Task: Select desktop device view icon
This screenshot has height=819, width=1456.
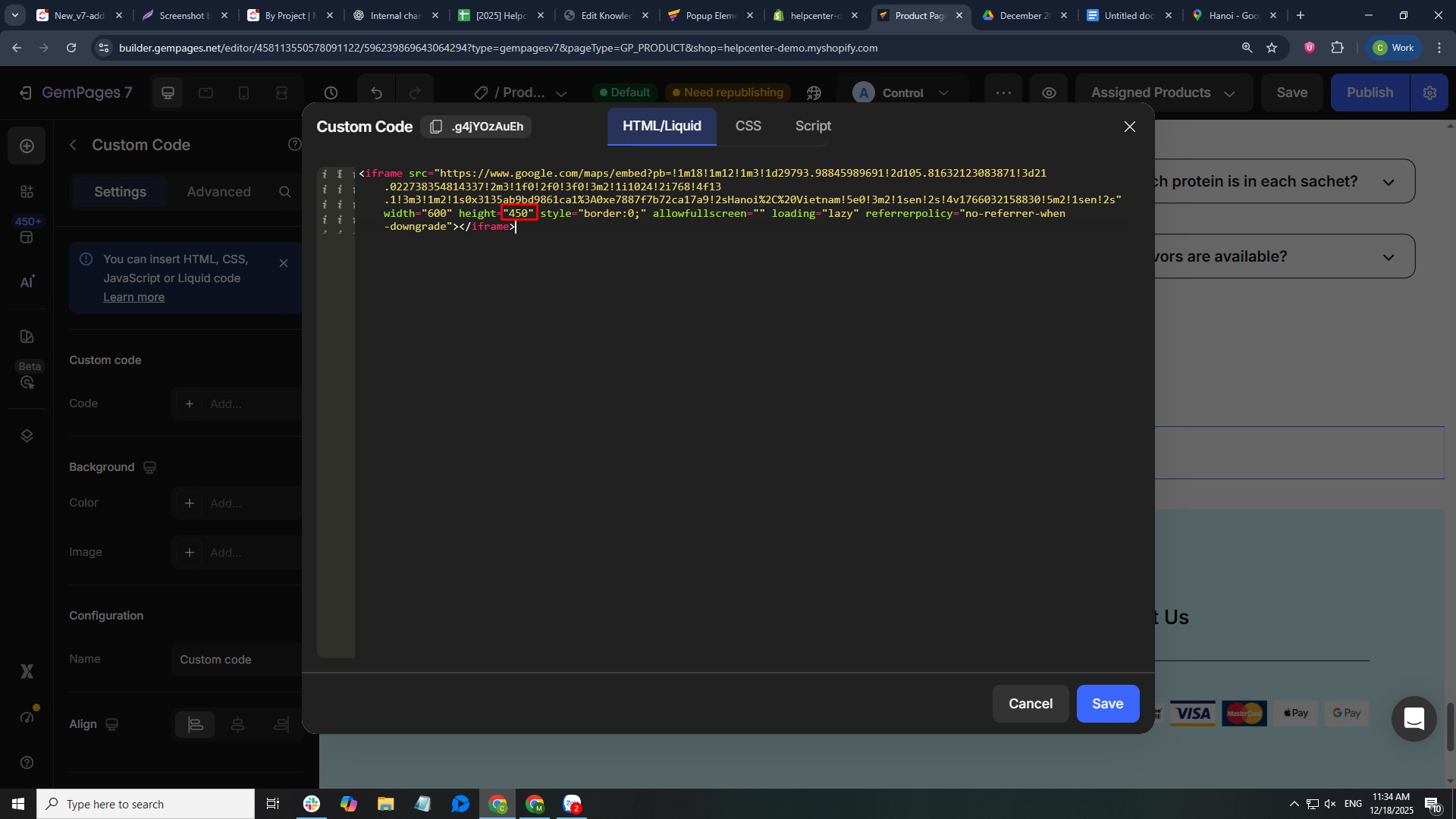Action: 168,93
